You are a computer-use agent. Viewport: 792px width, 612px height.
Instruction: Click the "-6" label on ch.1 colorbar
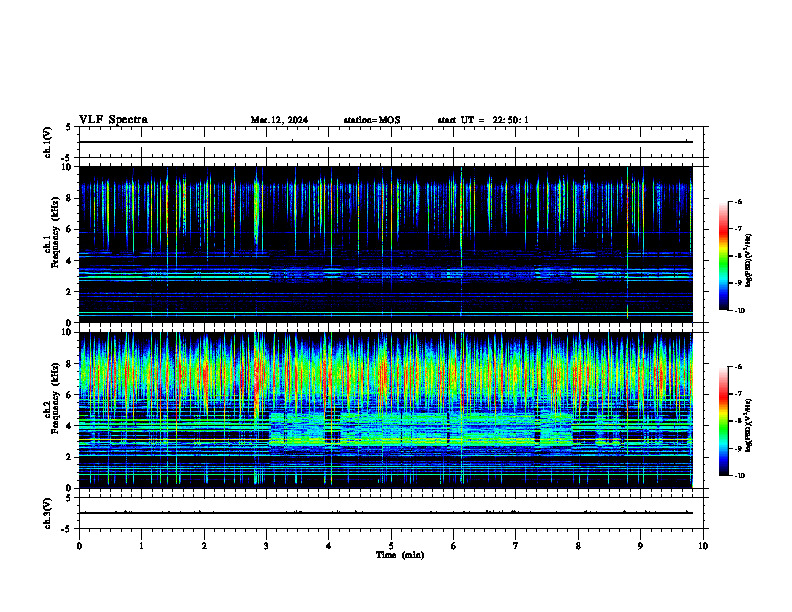tap(738, 201)
